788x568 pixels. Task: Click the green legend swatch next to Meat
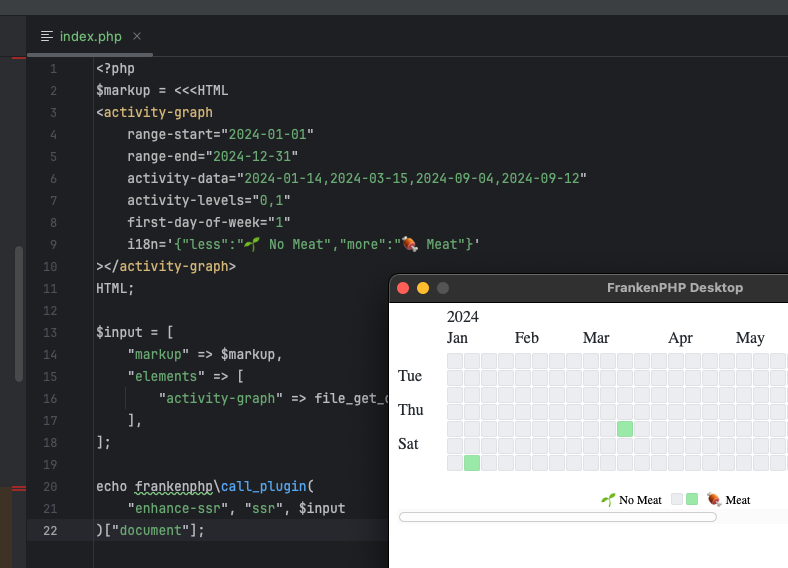point(692,499)
